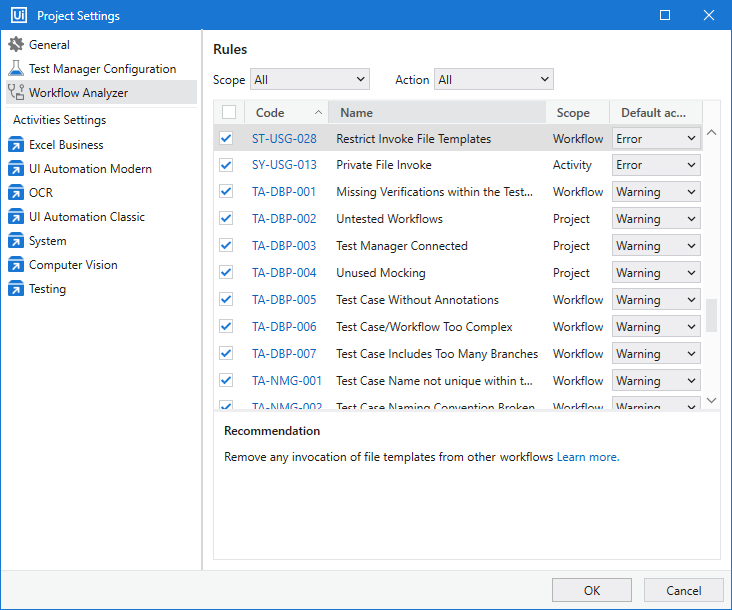This screenshot has height=610, width=732.
Task: Click the Testing activity settings icon
Action: [x=16, y=289]
